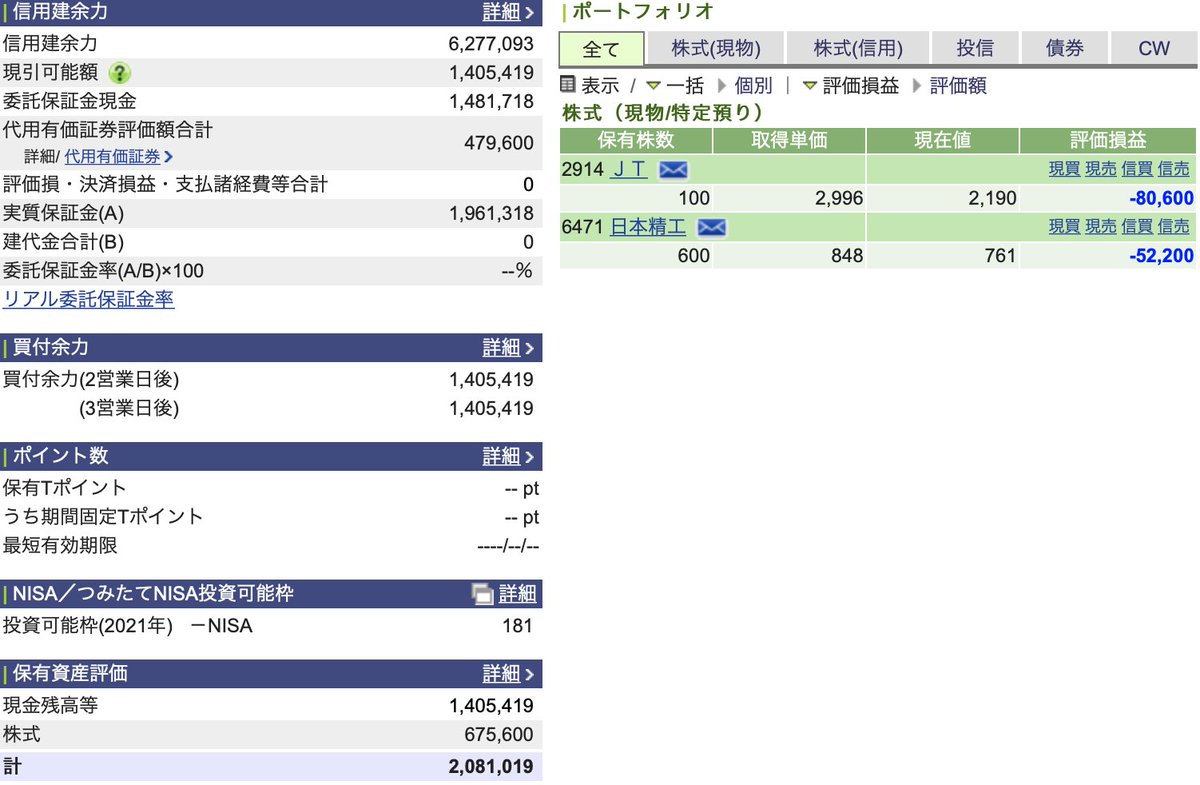This screenshot has height=785, width=1200.
Task: Open 詳細 link in 買付余力 header
Action: point(501,347)
